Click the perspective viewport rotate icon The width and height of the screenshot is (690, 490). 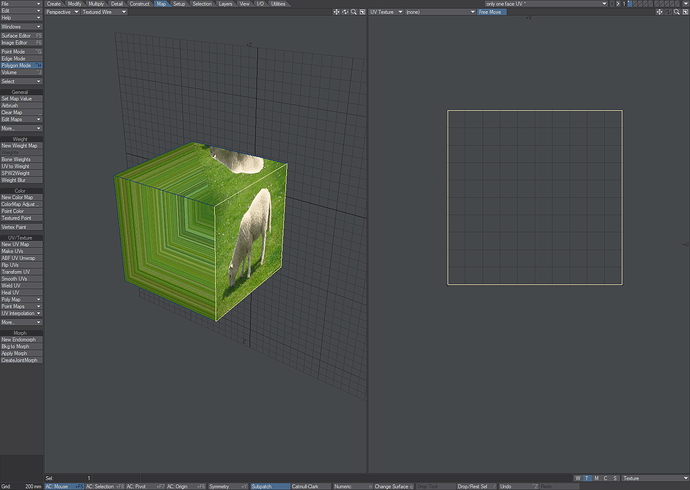[x=345, y=12]
